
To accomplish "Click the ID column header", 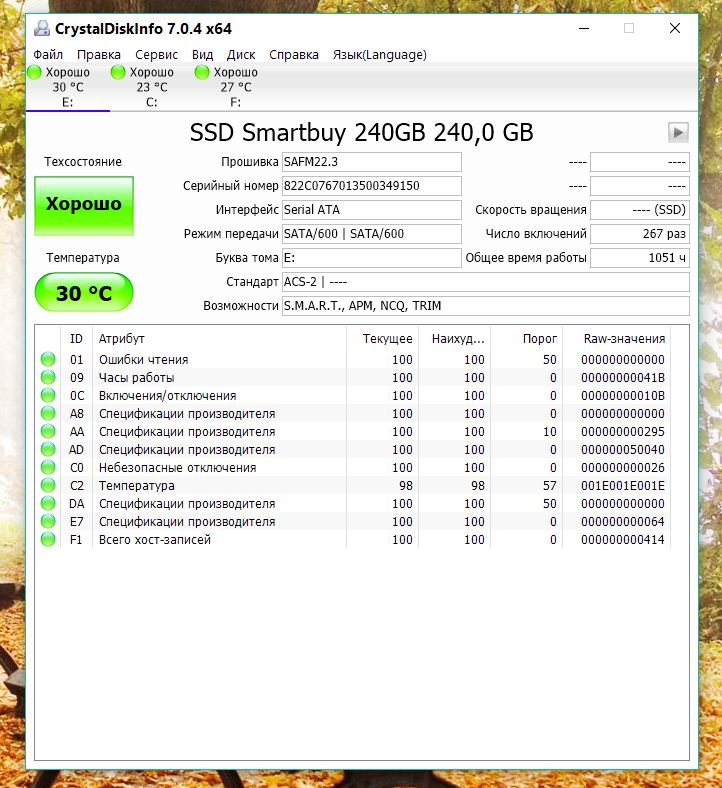I will (76, 339).
